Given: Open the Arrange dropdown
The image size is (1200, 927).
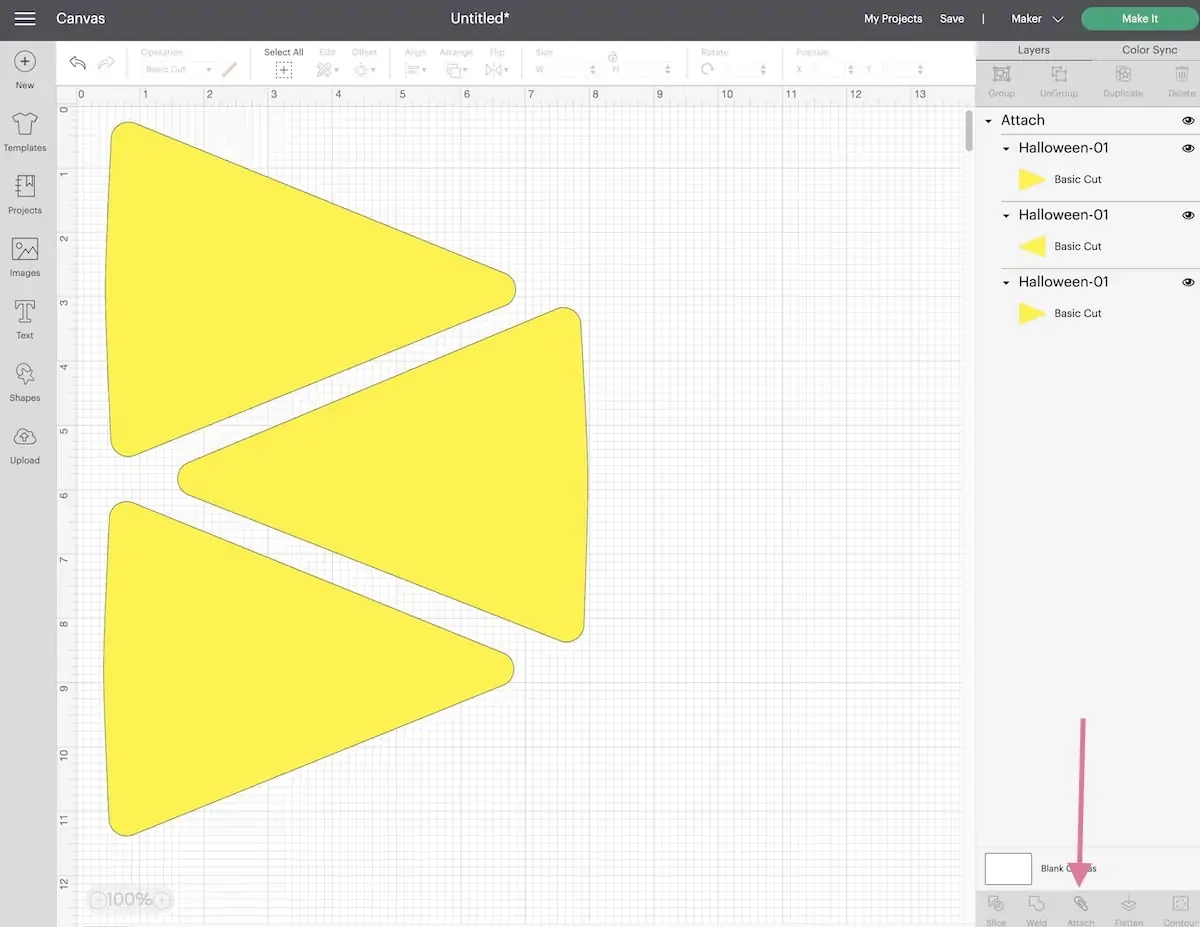Looking at the screenshot, I should (x=456, y=70).
